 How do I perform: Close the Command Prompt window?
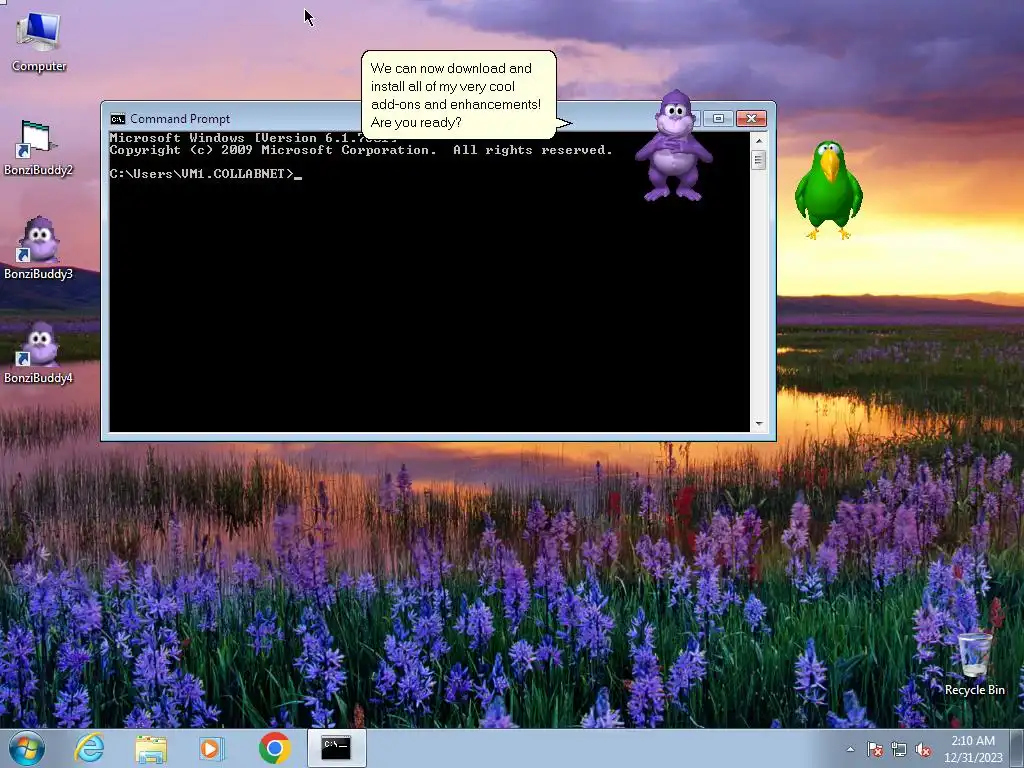(x=751, y=118)
